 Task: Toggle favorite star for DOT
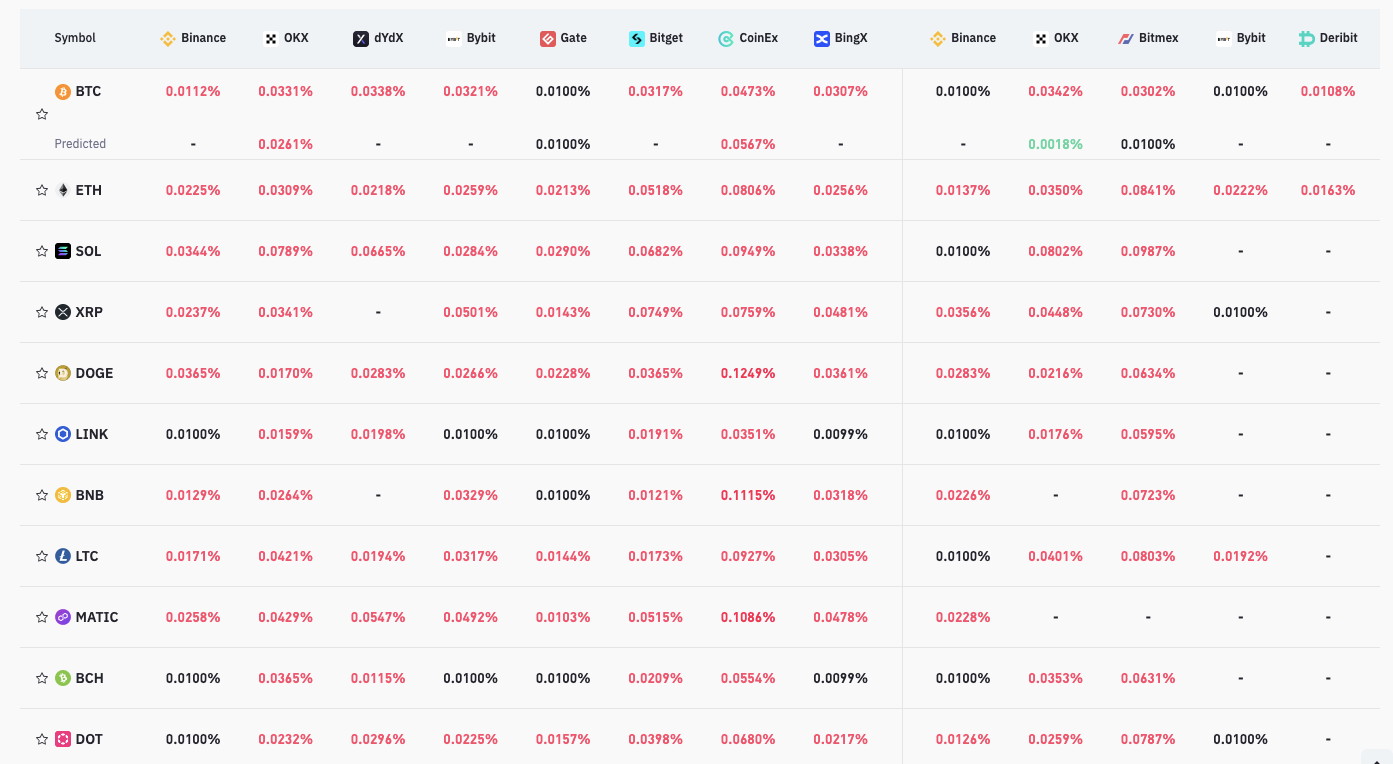tap(42, 739)
